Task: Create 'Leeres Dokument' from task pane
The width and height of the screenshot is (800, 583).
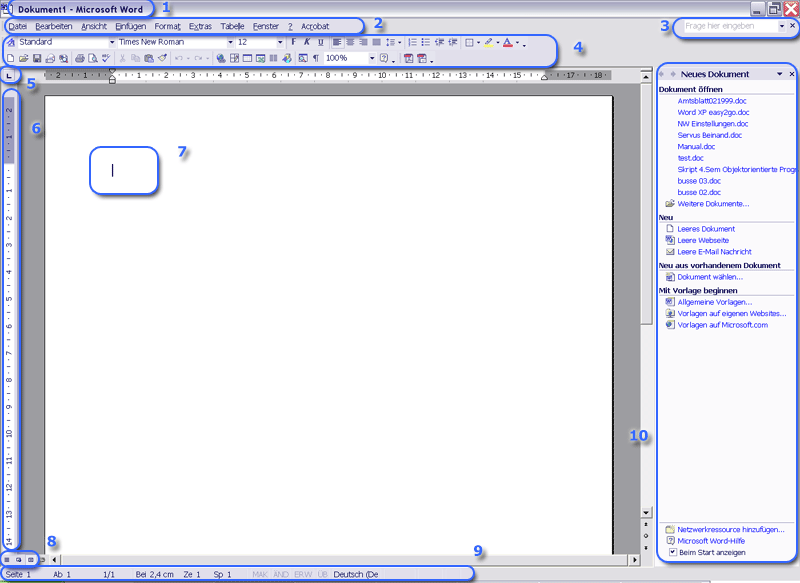Action: [x=706, y=229]
